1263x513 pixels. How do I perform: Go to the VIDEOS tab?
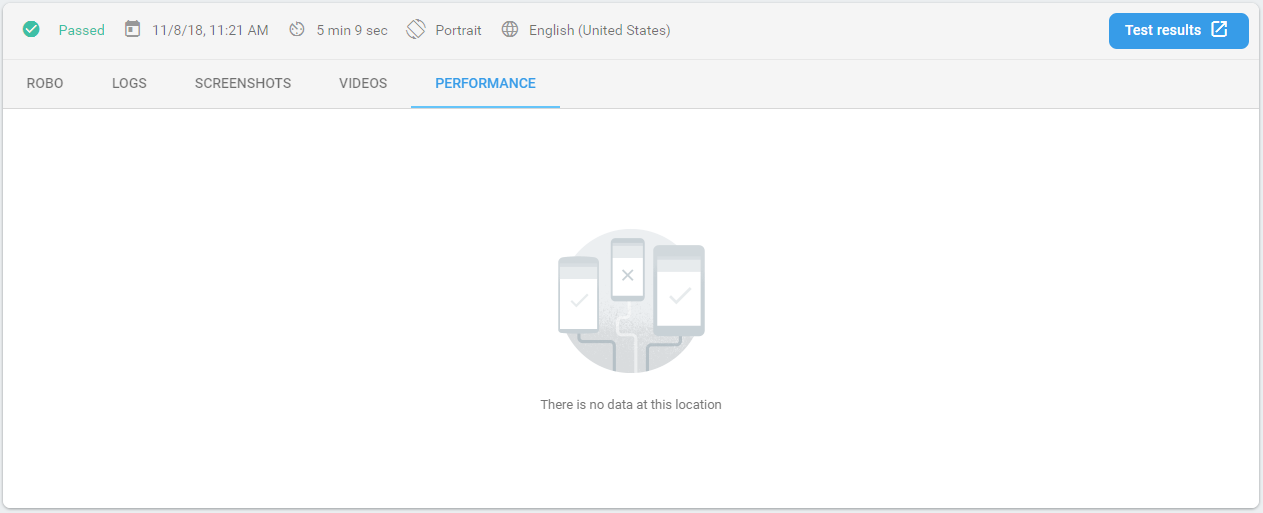(363, 84)
